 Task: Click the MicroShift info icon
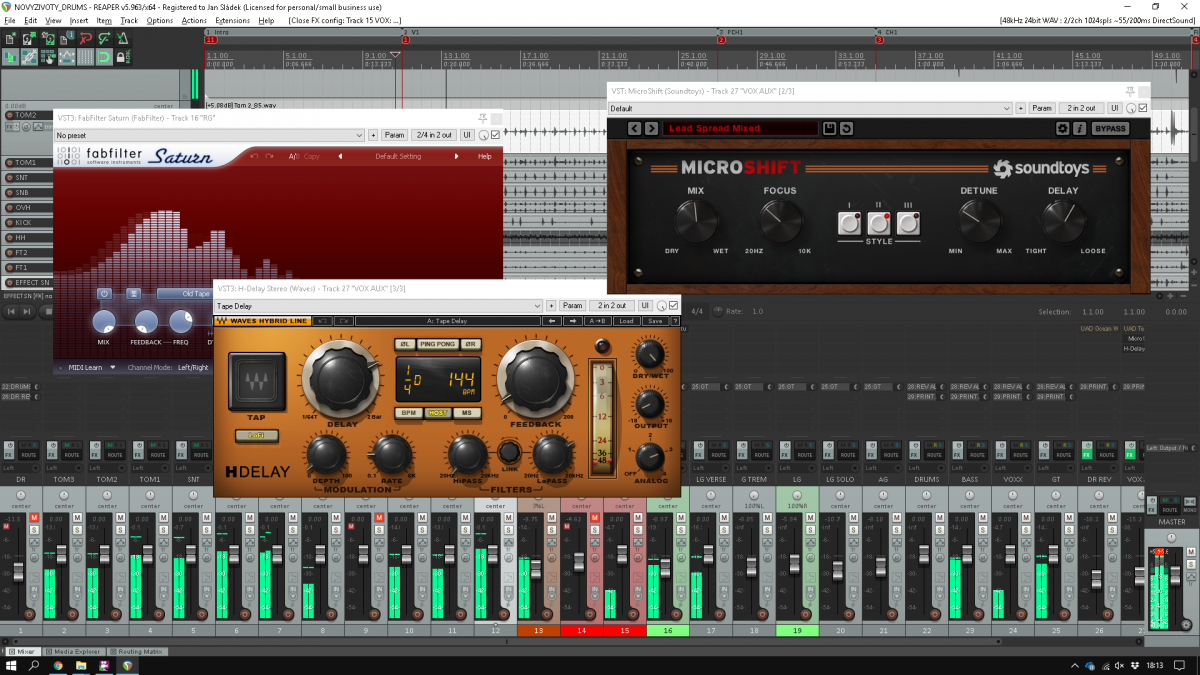pyautogui.click(x=1080, y=128)
